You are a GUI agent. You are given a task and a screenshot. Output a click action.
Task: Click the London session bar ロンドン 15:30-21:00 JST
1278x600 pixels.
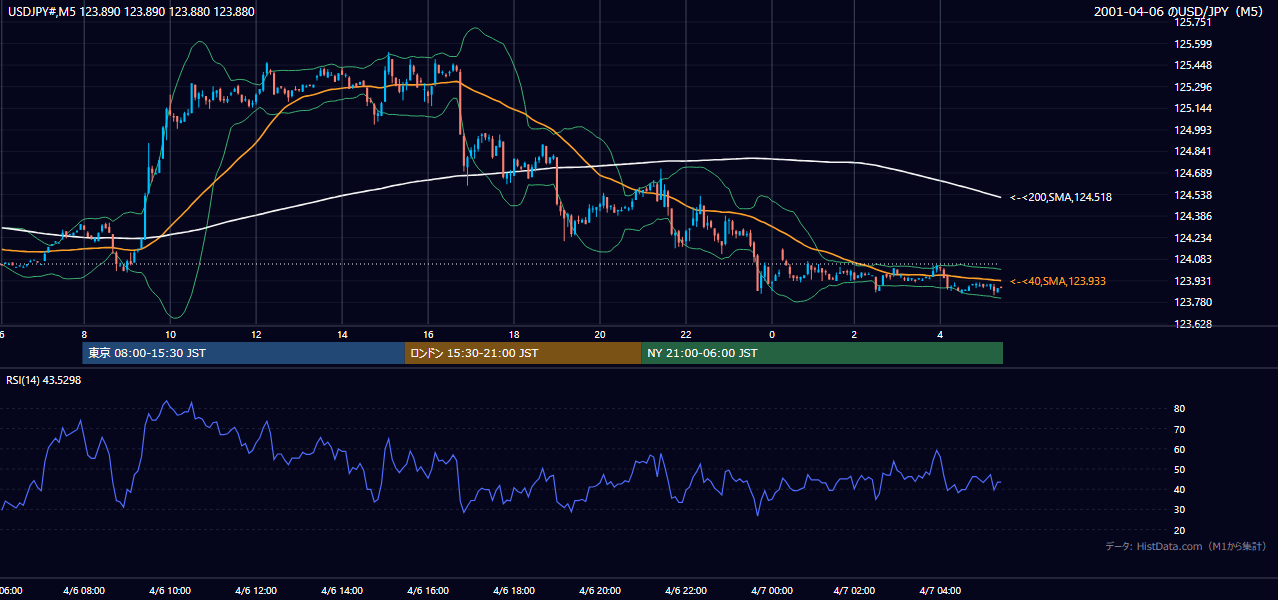point(523,353)
